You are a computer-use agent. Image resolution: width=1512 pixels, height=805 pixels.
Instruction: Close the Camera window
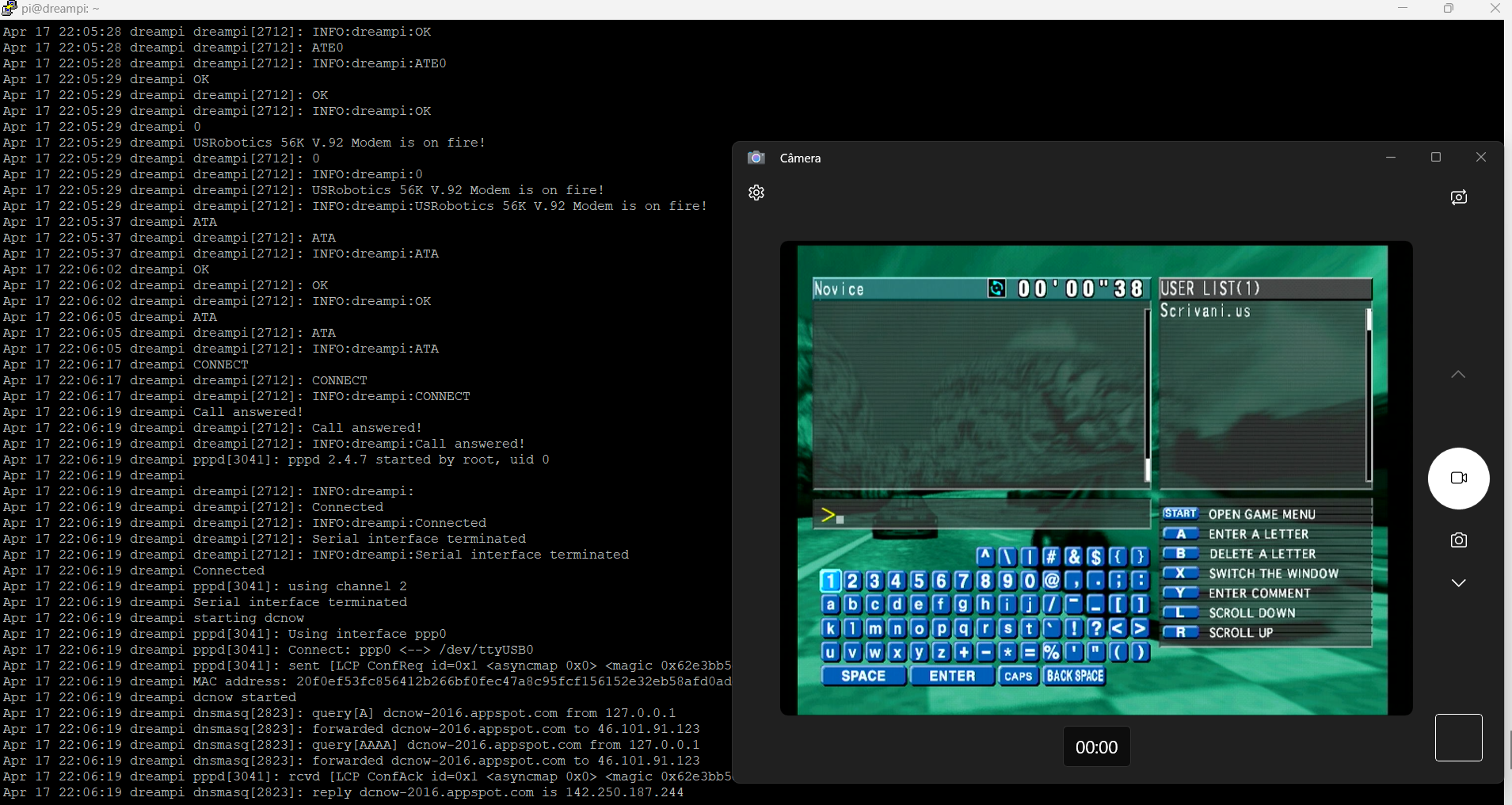[1481, 158]
